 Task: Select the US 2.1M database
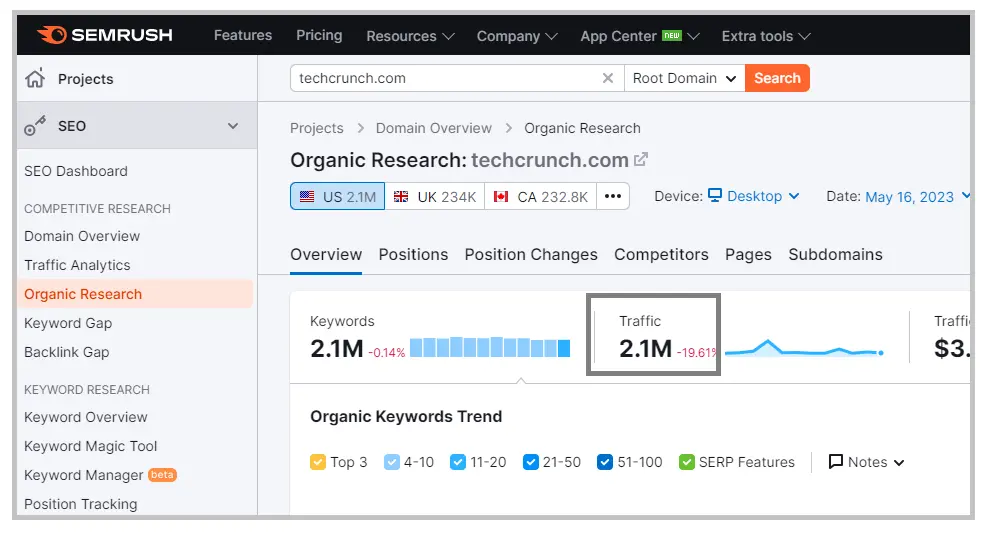pos(337,196)
